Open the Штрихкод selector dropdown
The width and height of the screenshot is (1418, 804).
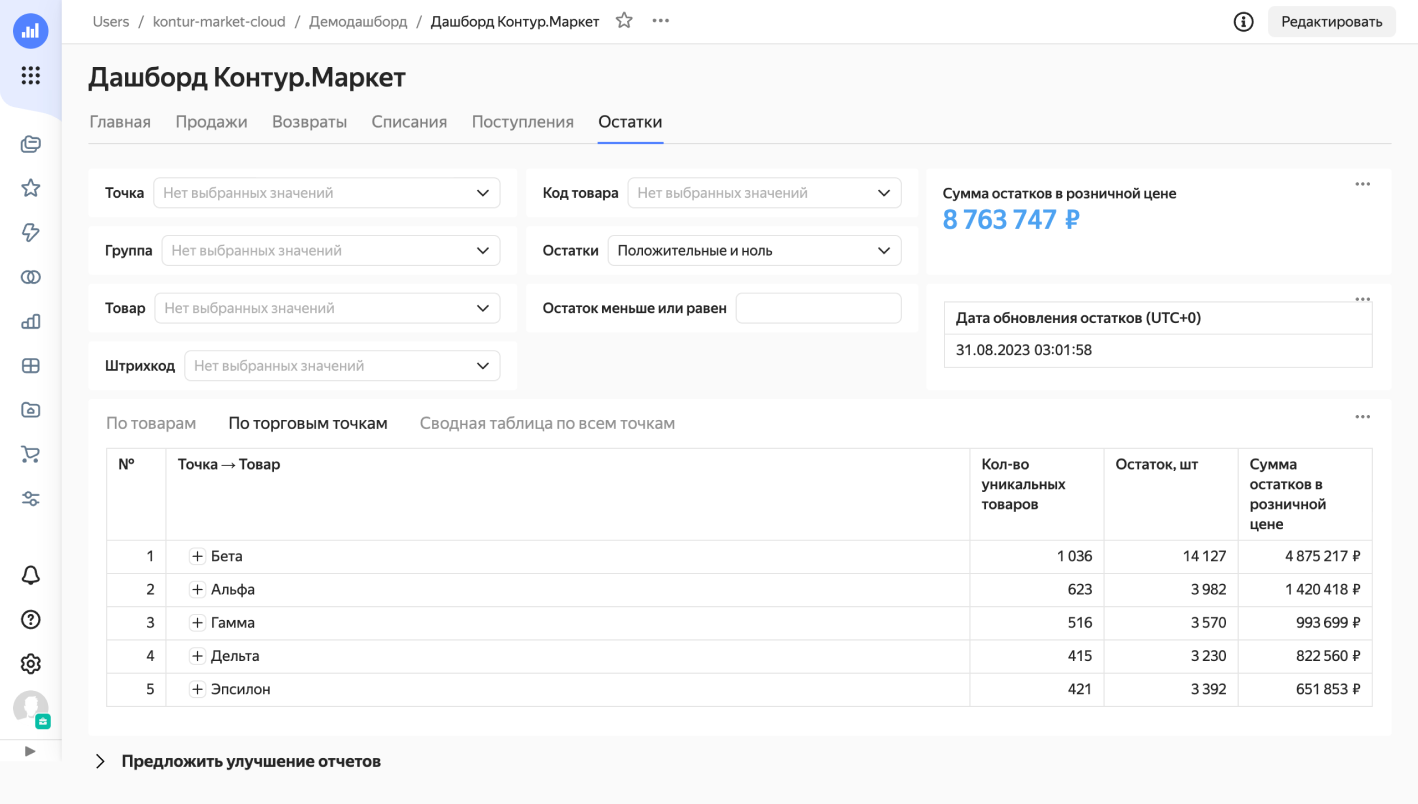[342, 366]
